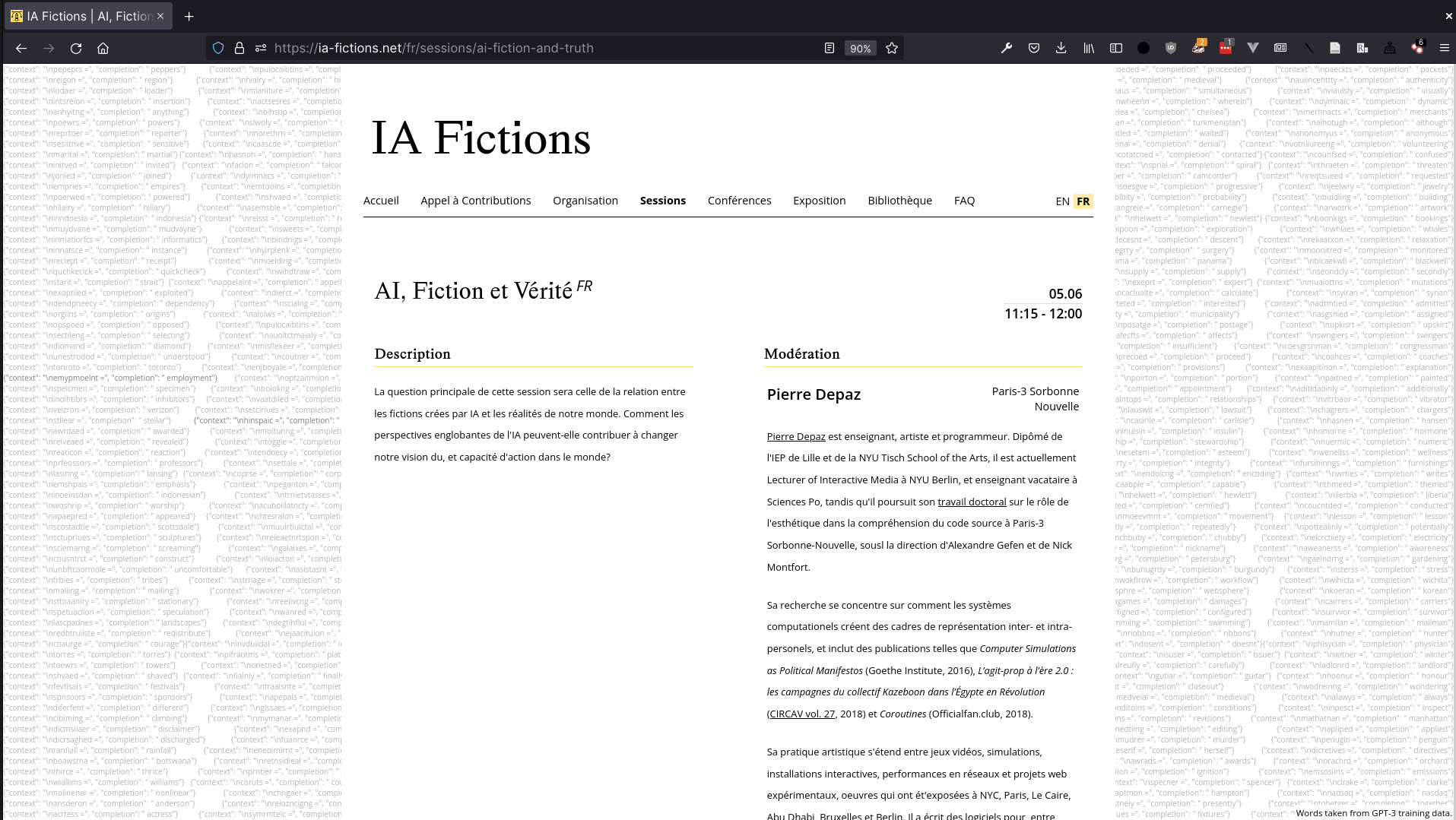Open Organisation menu item
The height and width of the screenshot is (820, 1456).
coord(585,201)
